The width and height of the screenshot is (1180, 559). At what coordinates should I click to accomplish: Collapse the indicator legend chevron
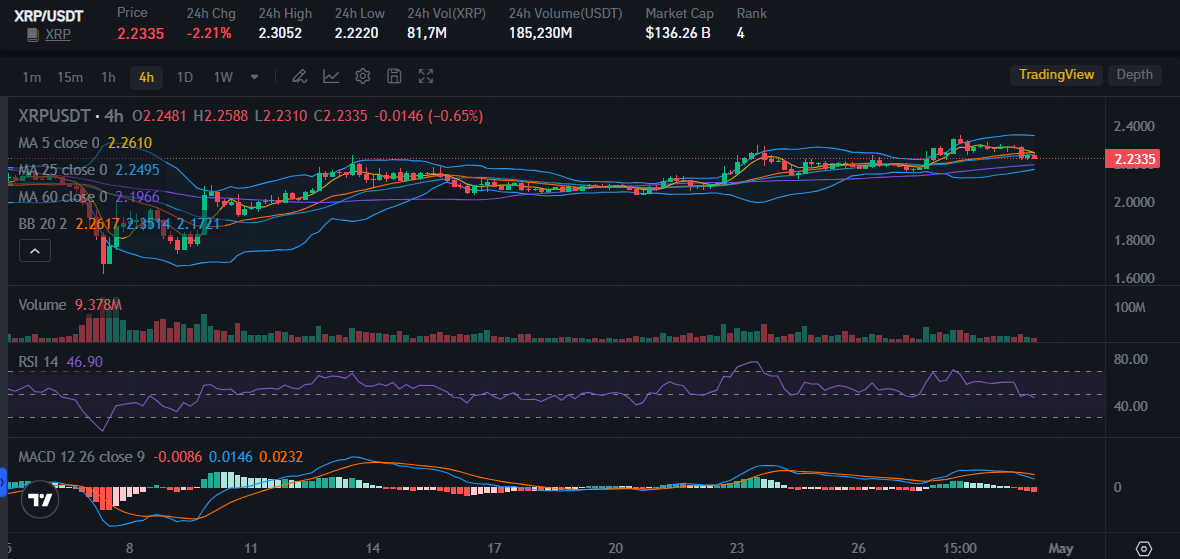(35, 251)
